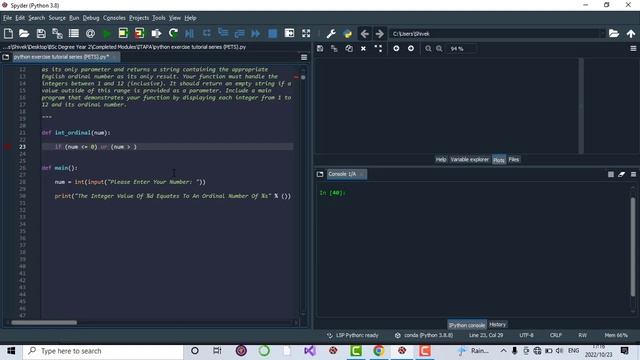Save all files from the toolbar
The width and height of the screenshot is (640, 360).
(x=57, y=33)
